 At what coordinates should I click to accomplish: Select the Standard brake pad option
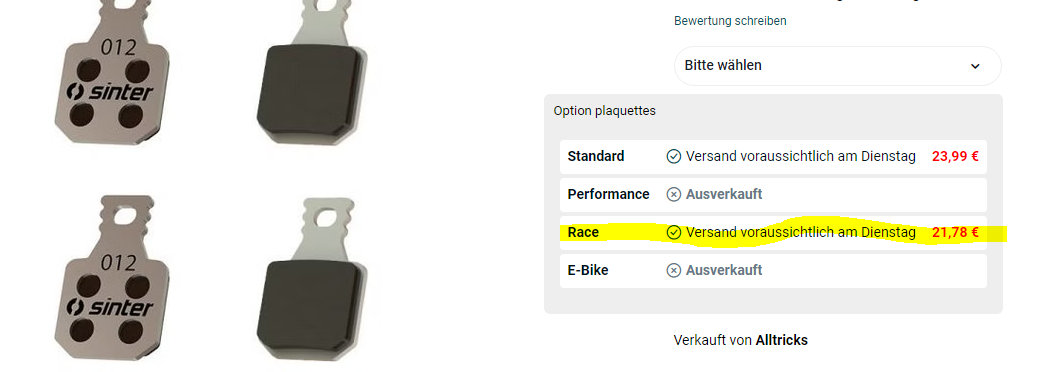tap(773, 156)
